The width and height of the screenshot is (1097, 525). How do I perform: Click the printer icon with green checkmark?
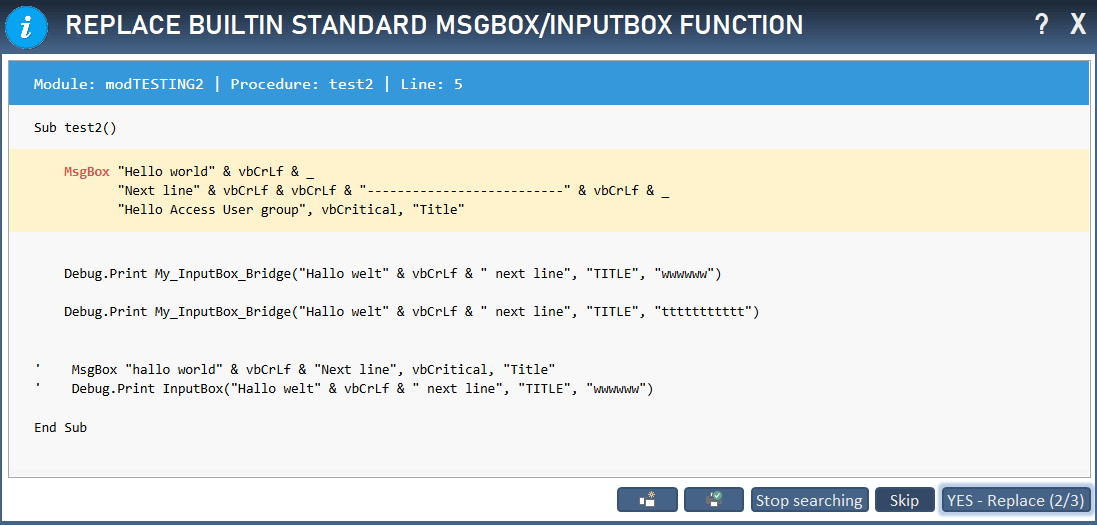tap(714, 500)
